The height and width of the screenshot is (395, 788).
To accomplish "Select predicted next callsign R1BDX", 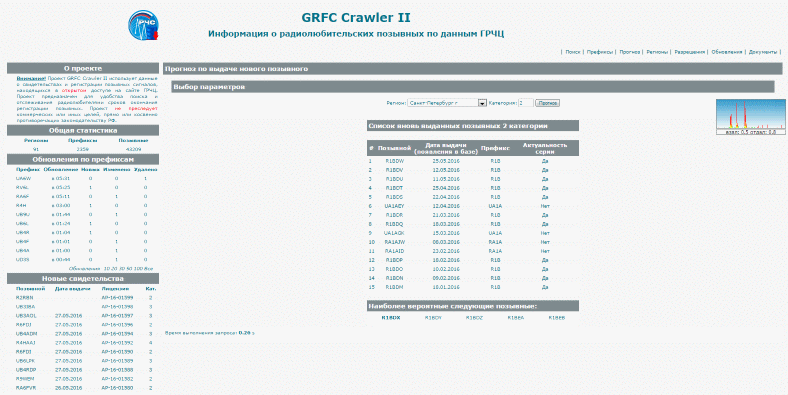I will pyautogui.click(x=390, y=318).
